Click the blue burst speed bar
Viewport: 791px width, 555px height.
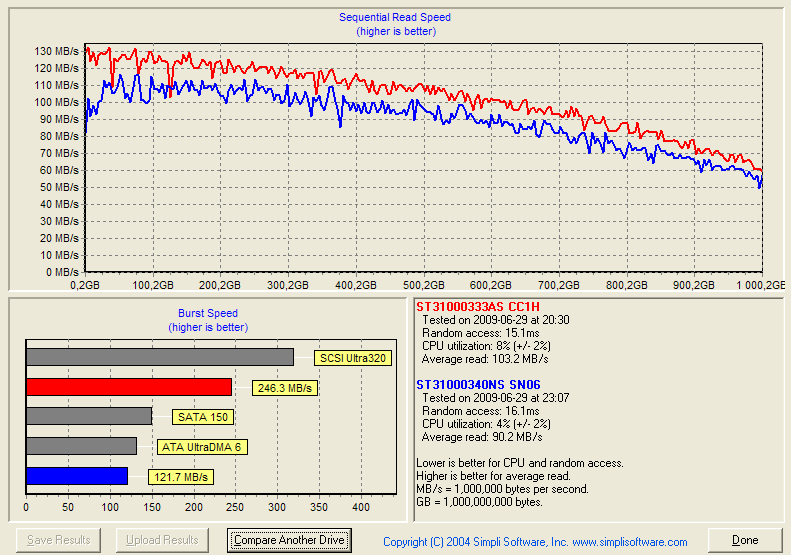pyautogui.click(x=77, y=476)
